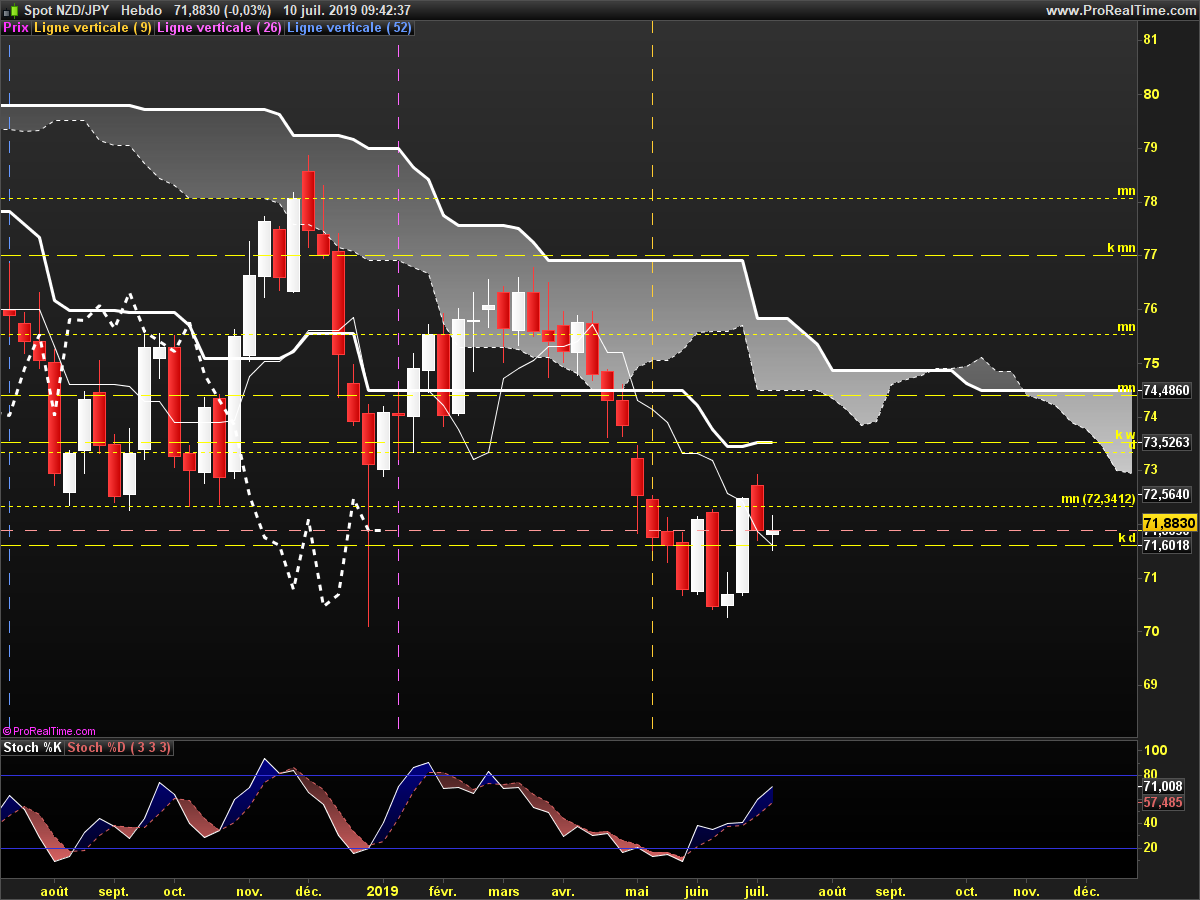Click the 72,5640 price level tag

[x=1165, y=494]
